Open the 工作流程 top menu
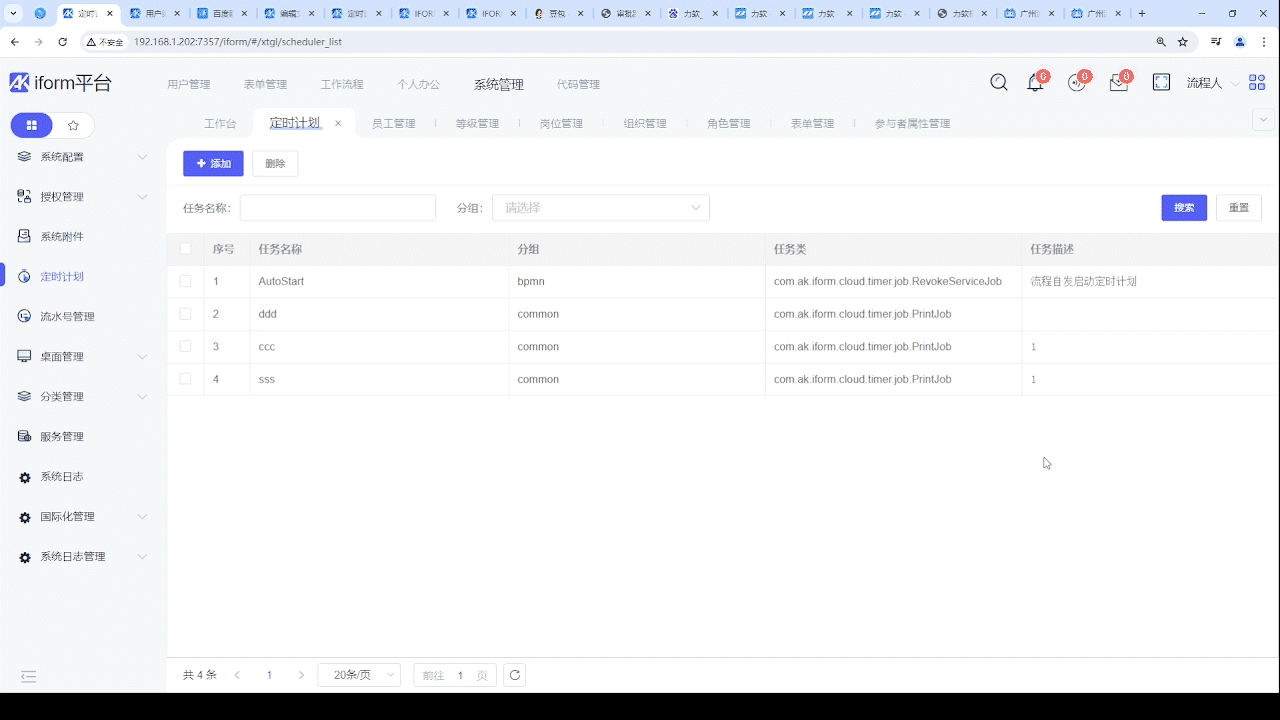1280x720 pixels. 342,85
